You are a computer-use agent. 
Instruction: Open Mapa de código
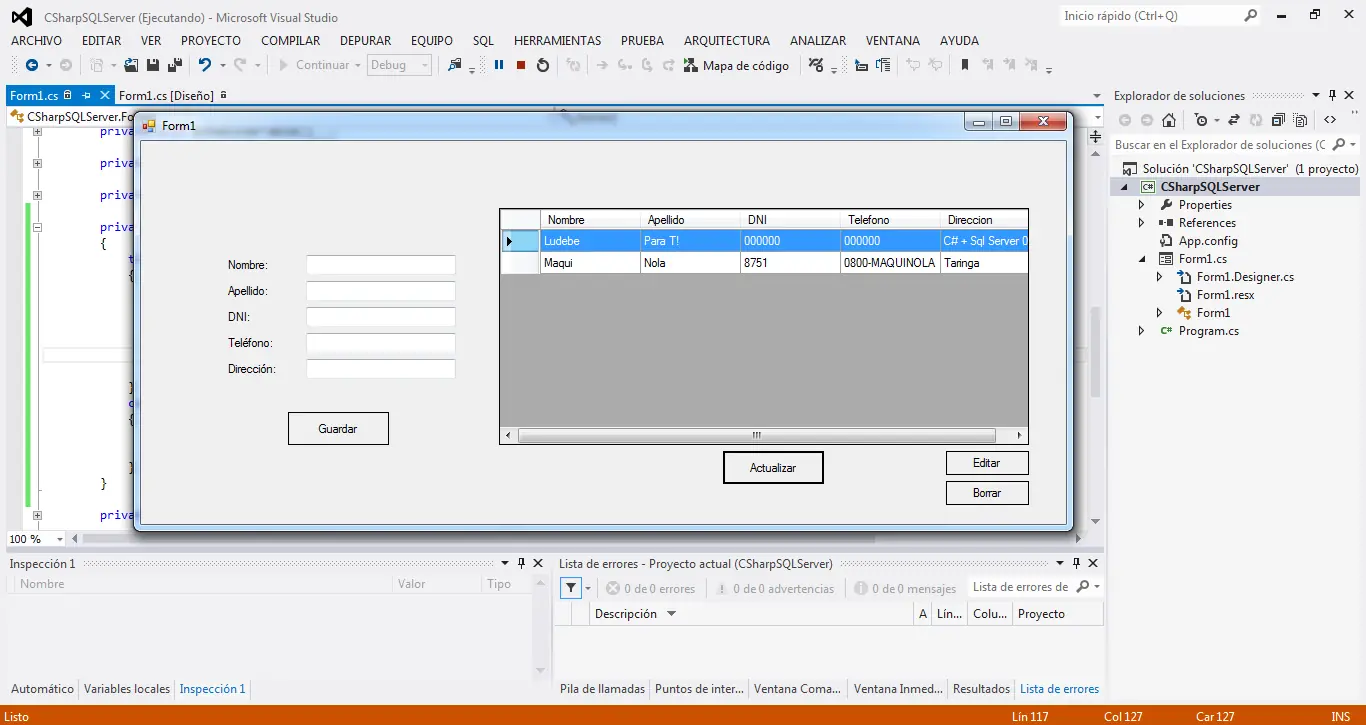pyautogui.click(x=736, y=65)
